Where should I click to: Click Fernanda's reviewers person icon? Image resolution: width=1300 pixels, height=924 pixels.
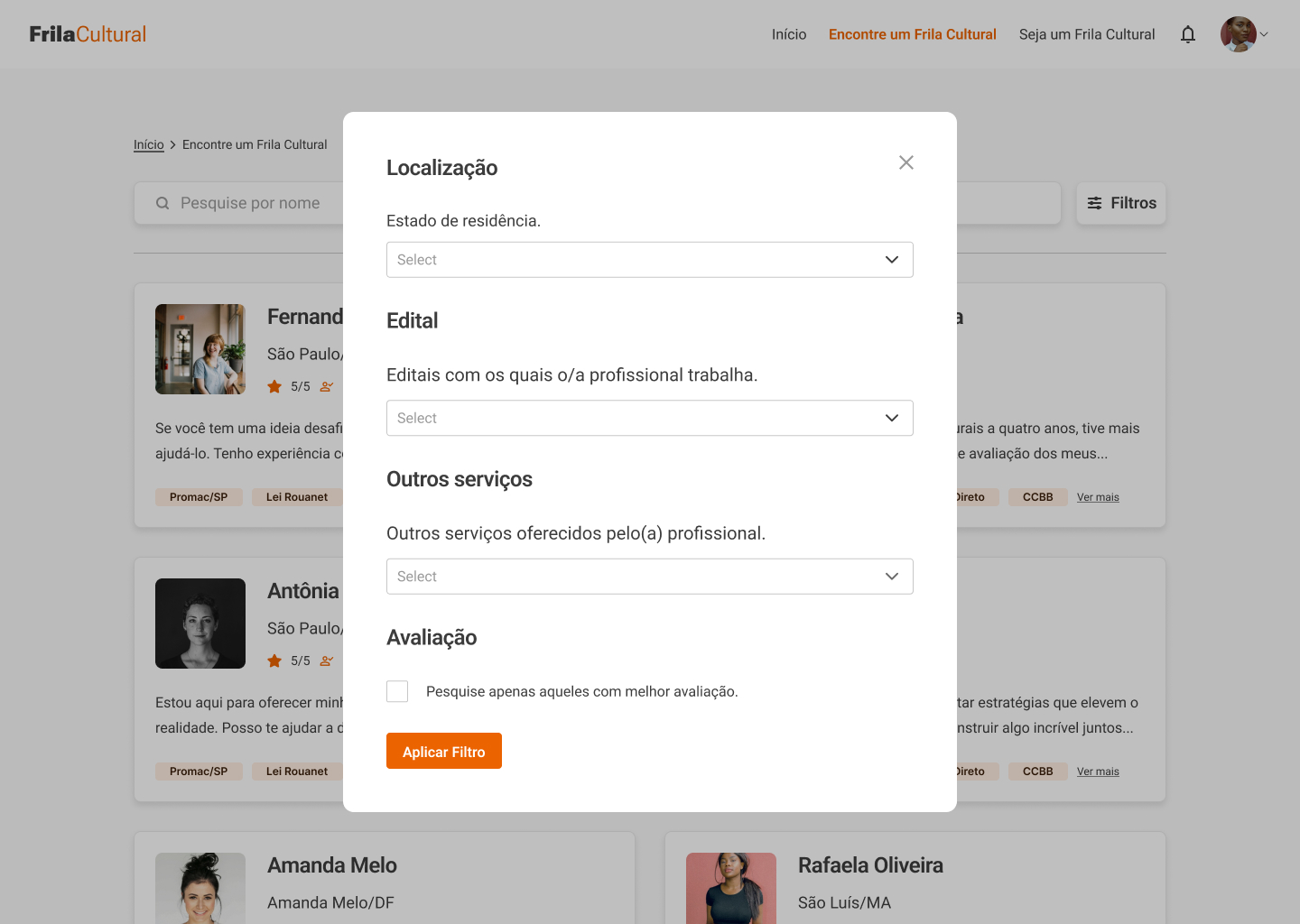[327, 386]
